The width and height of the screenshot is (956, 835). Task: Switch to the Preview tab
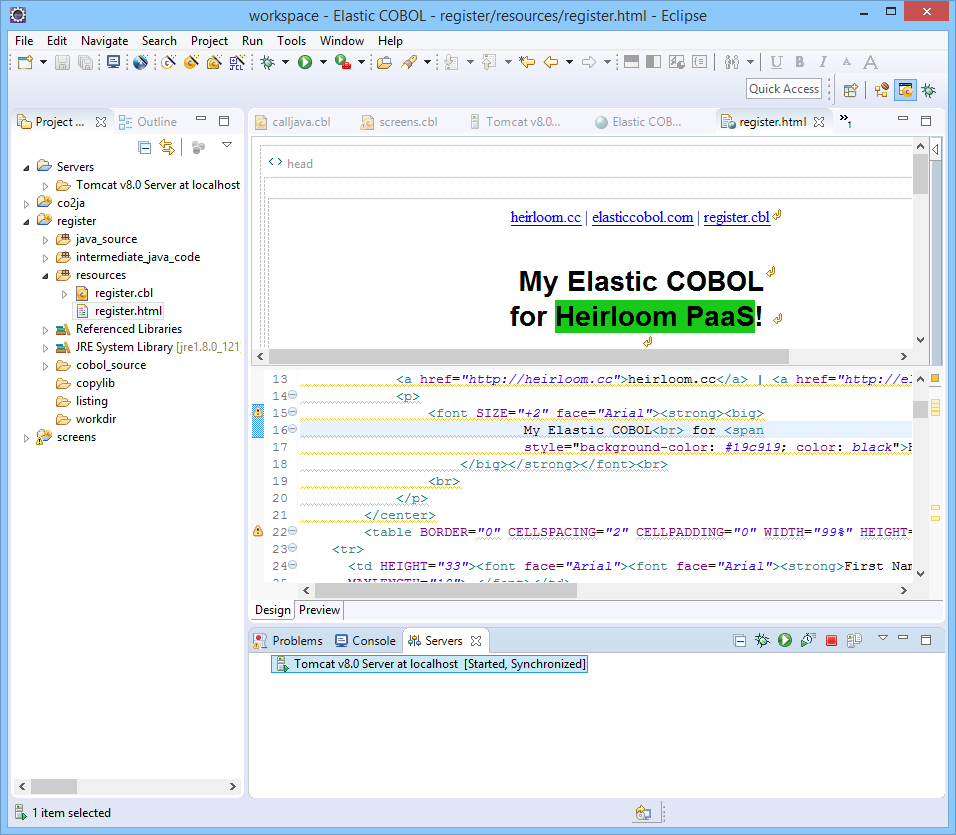[x=319, y=610]
